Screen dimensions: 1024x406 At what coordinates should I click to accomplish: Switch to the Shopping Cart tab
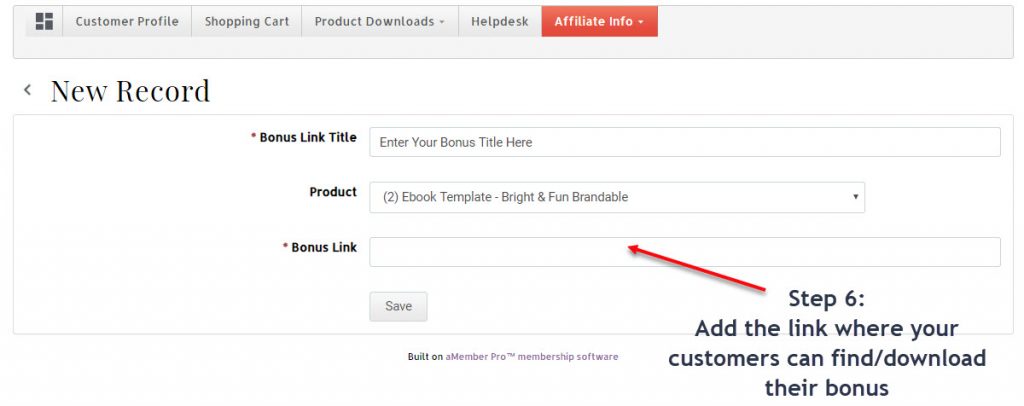247,22
